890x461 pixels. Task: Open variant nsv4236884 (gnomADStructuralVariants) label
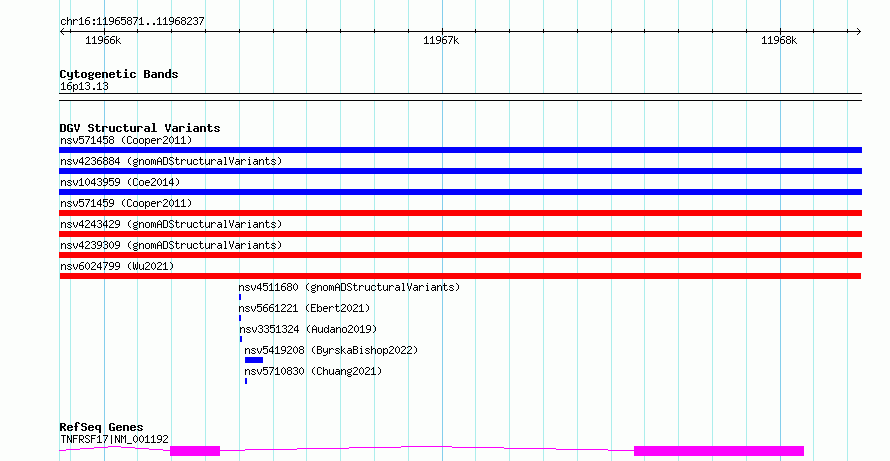click(x=171, y=161)
